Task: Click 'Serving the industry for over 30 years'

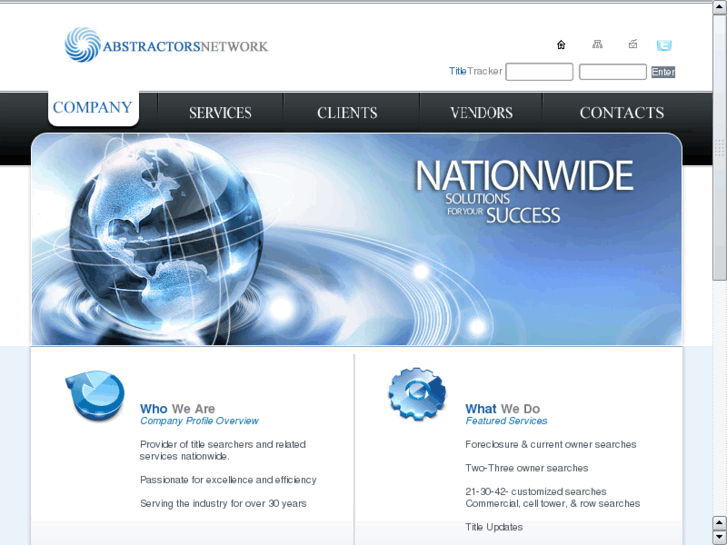Action: pos(223,503)
